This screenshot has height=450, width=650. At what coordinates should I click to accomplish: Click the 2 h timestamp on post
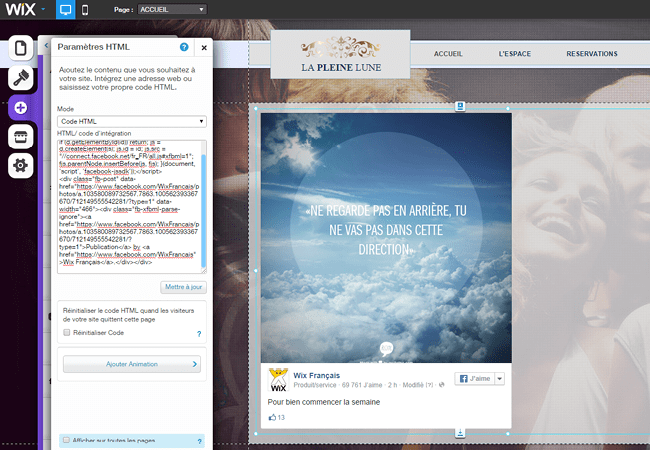[x=392, y=385]
